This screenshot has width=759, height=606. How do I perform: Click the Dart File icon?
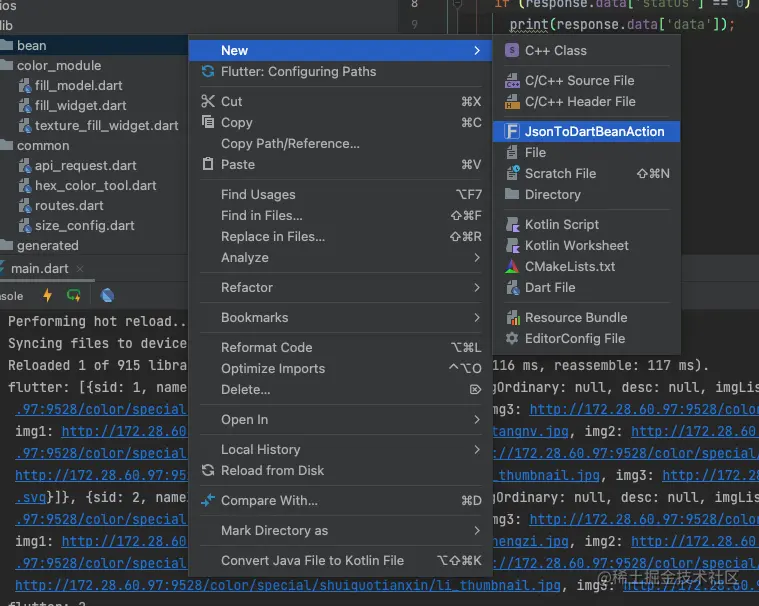pos(512,287)
